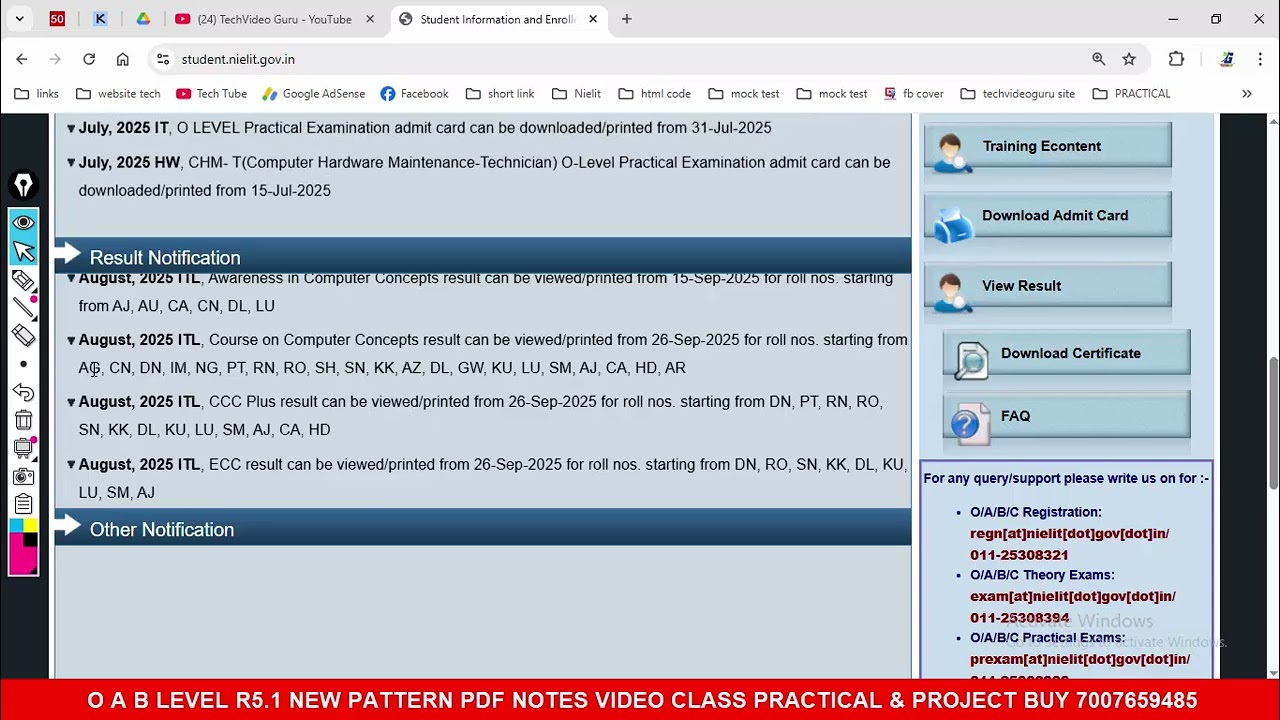Open the Tech Tube bookmark
Viewport: 1280px width, 720px height.
pos(211,94)
